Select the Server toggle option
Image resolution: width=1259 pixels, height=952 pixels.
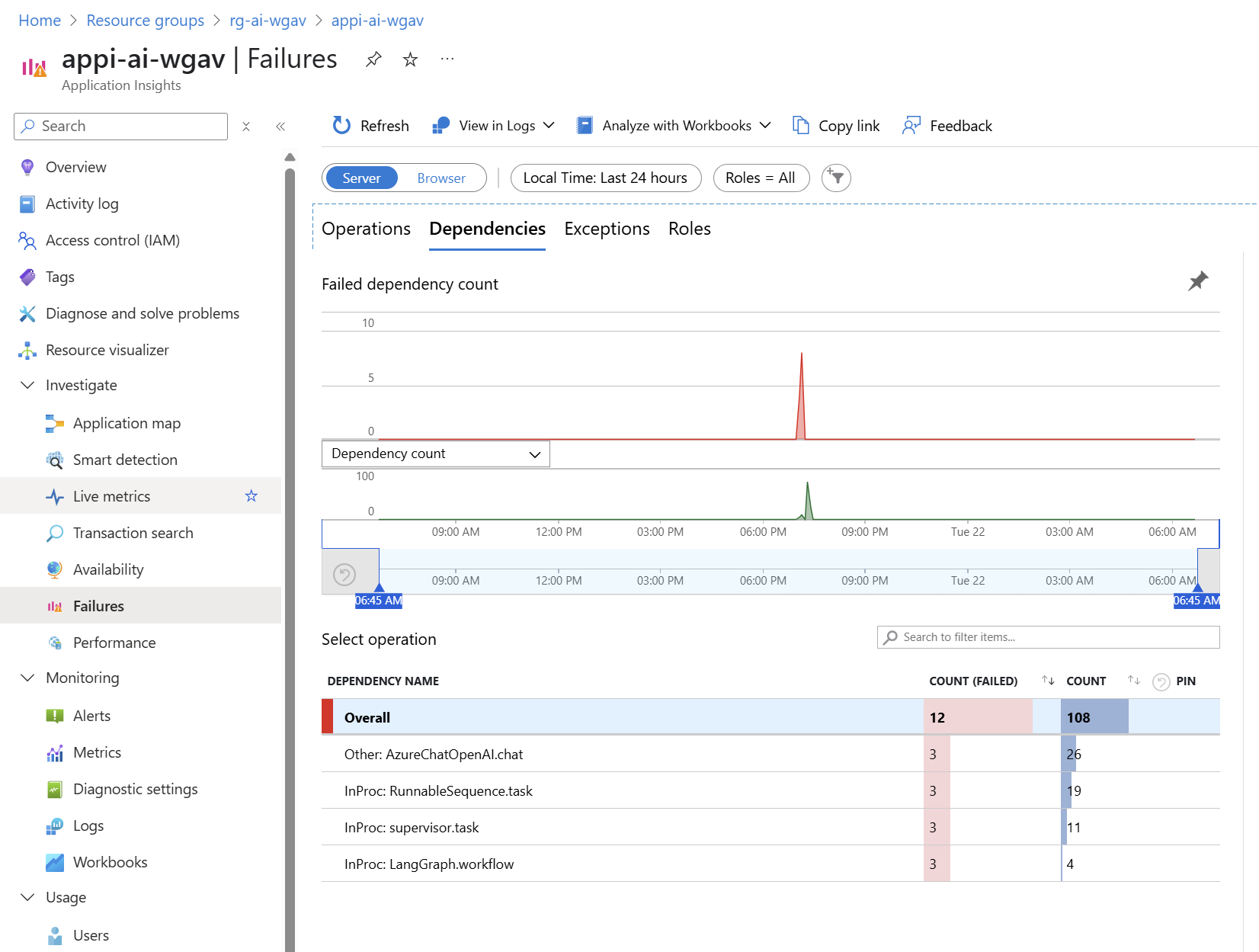(x=361, y=178)
